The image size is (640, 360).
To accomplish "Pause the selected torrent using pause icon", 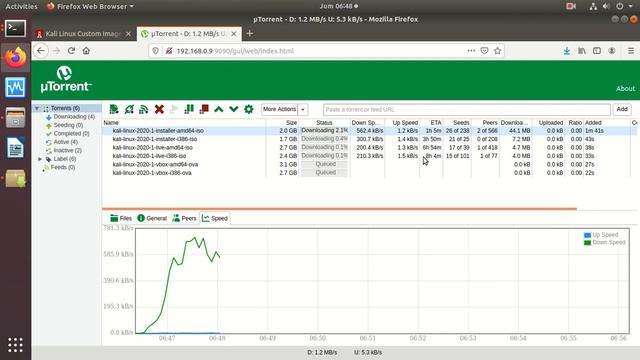I will [189, 109].
